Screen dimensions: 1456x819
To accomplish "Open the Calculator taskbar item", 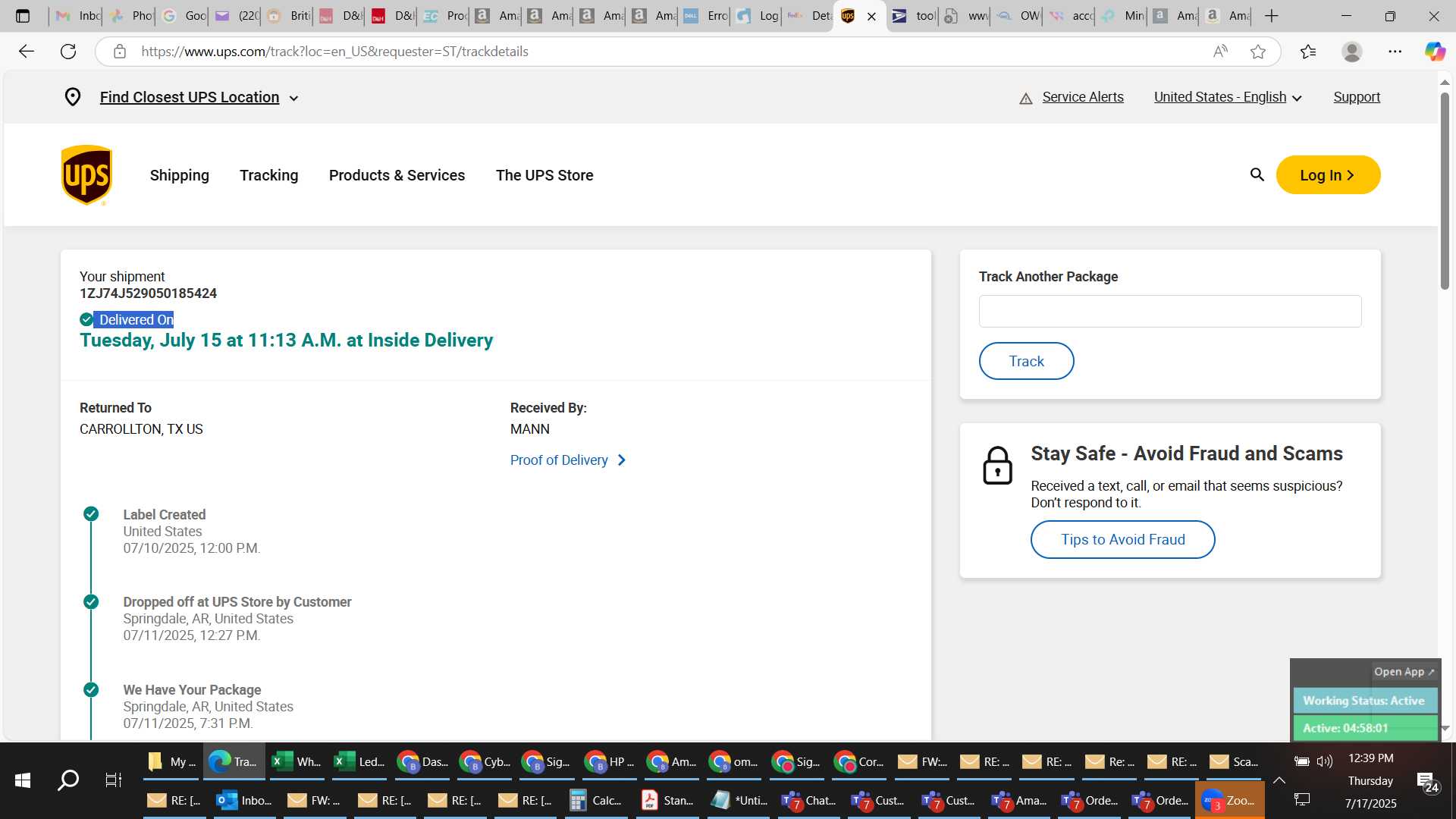I will click(x=597, y=801).
